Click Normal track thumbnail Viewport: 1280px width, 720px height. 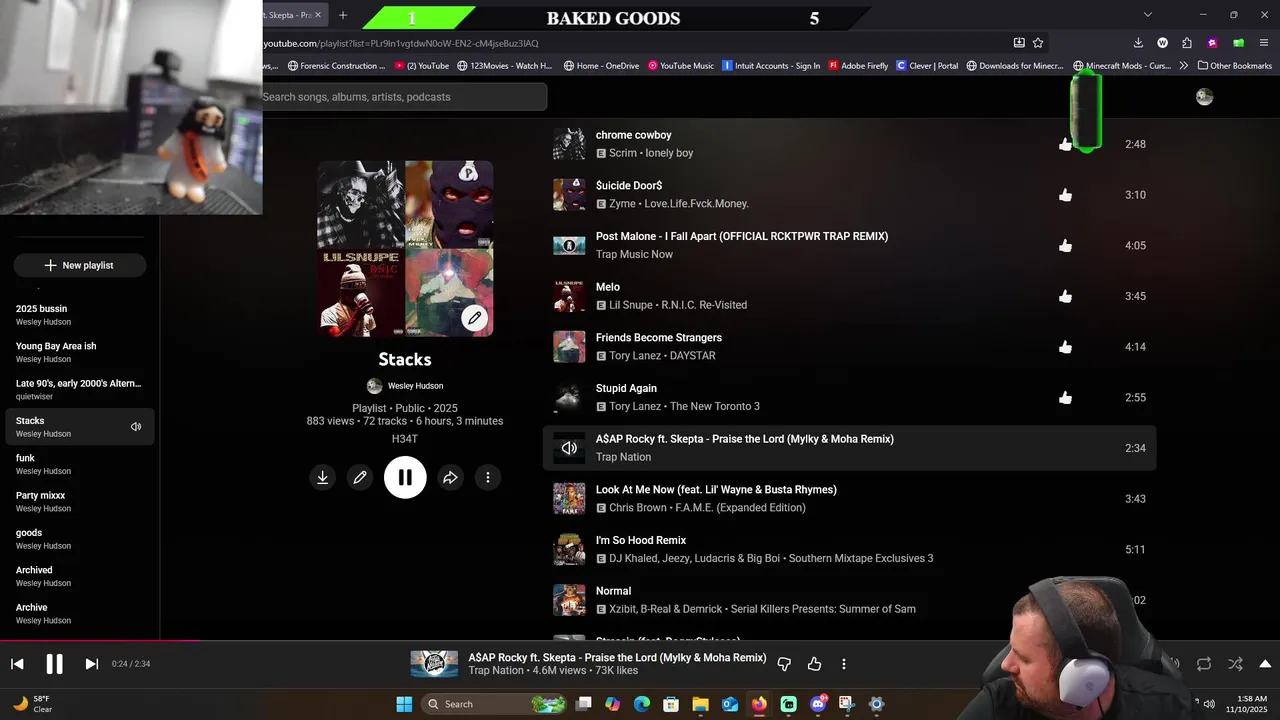(569, 600)
